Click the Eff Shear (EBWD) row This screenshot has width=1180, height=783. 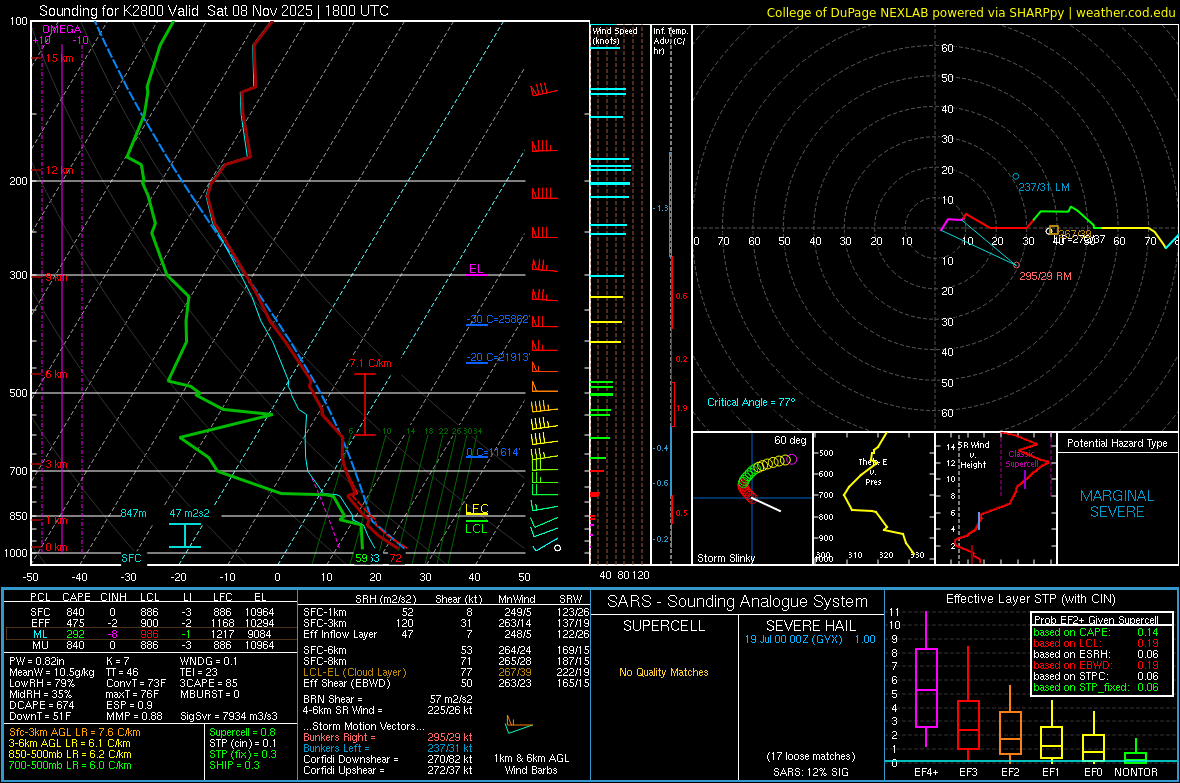446,683
